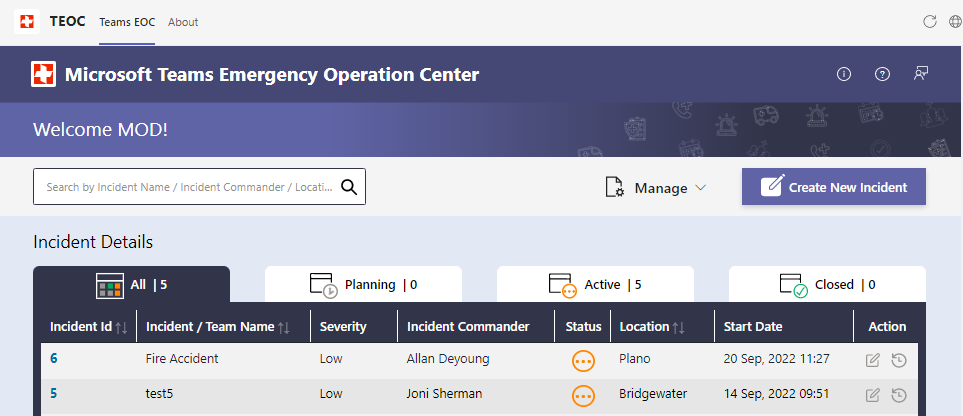Image resolution: width=963 pixels, height=416 pixels.
Task: Click Low severity for test5
Action: 331,393
